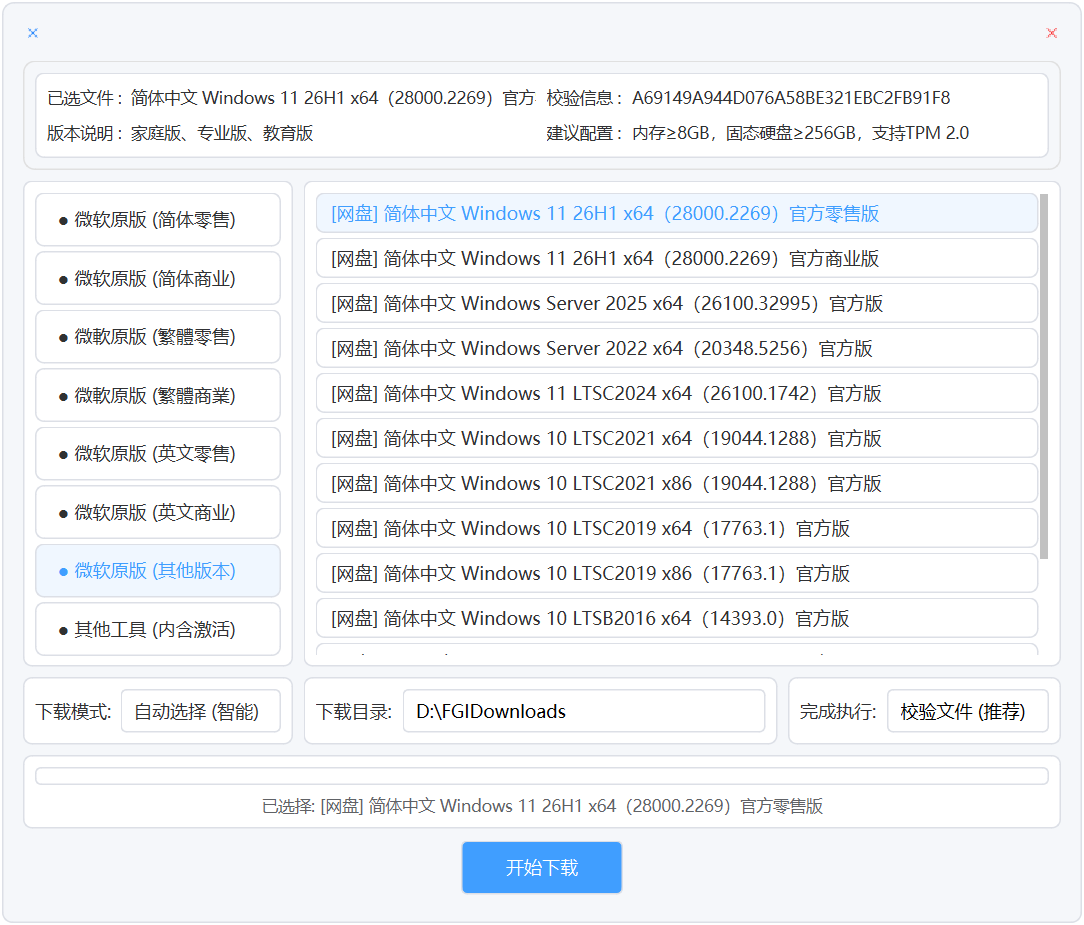Click the 建议配置 requirements text
This screenshot has width=1084, height=925.
801,133
